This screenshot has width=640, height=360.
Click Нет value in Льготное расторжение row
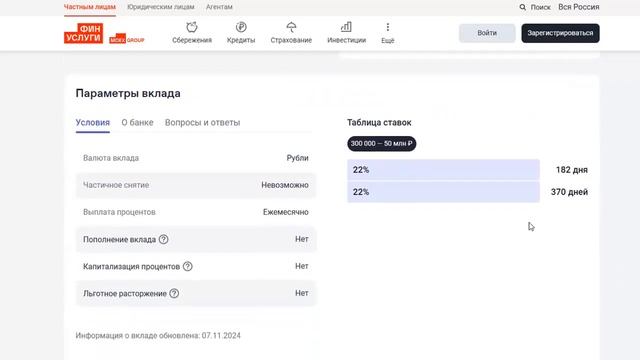coord(302,293)
